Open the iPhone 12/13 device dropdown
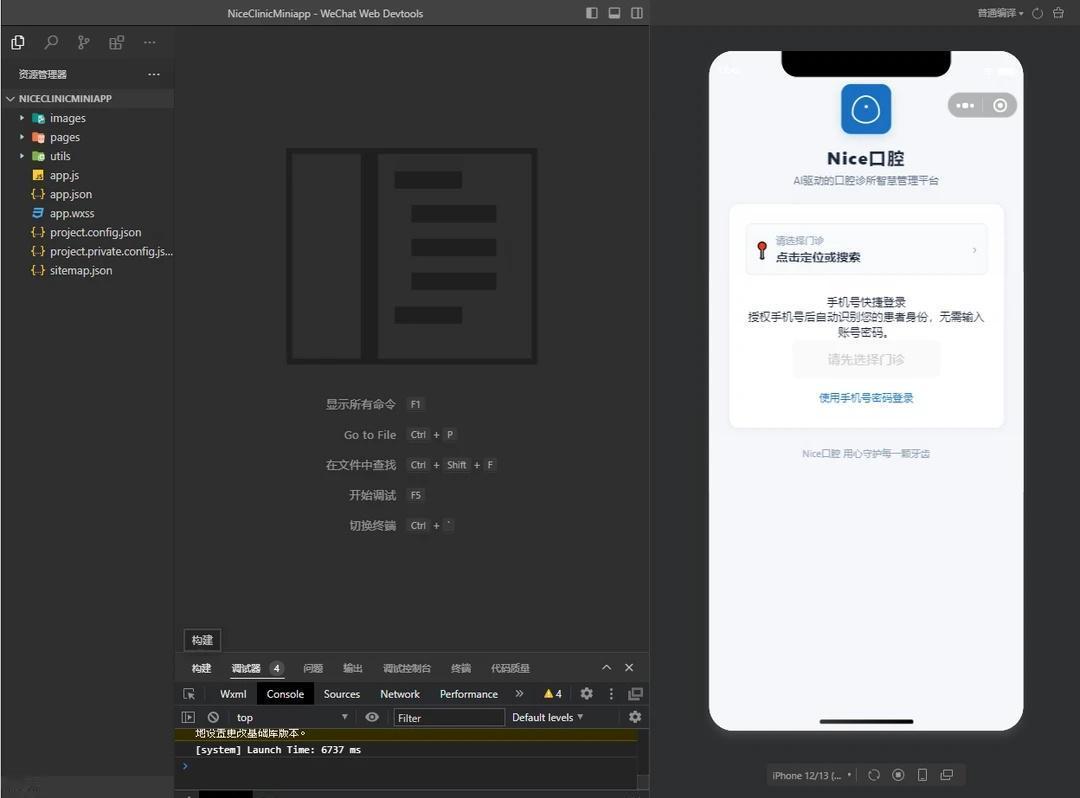The image size is (1080, 798). coord(812,775)
